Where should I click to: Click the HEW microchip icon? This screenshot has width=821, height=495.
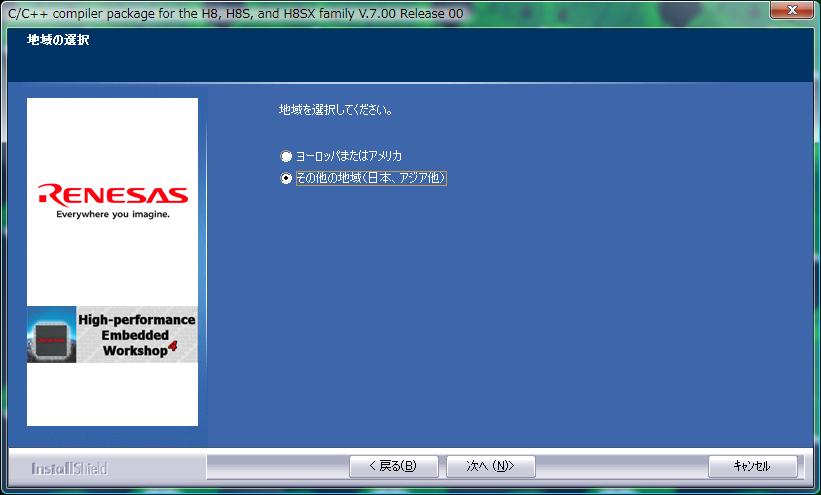(52, 335)
